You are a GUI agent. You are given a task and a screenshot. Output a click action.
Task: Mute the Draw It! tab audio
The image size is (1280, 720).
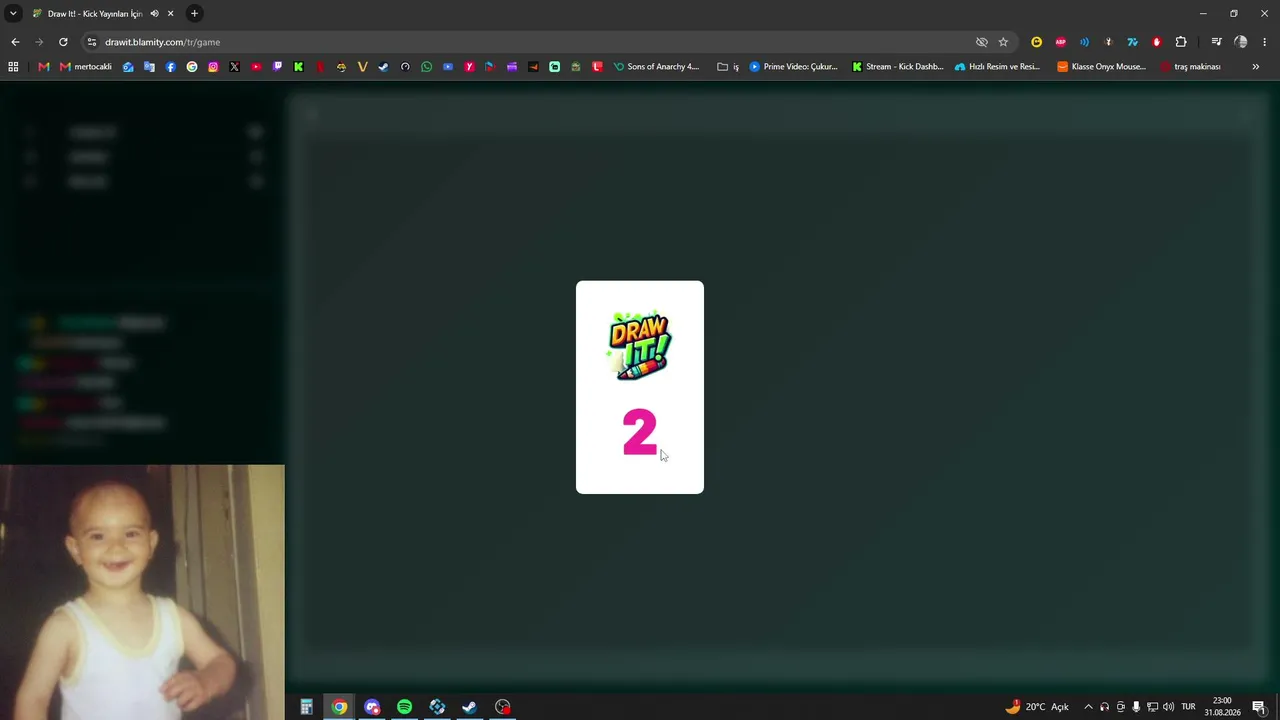154,14
